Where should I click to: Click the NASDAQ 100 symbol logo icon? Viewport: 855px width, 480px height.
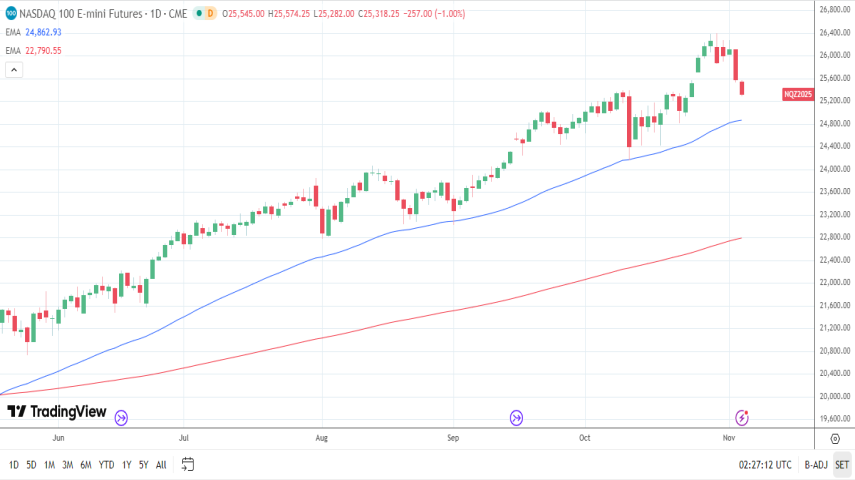pos(10,14)
